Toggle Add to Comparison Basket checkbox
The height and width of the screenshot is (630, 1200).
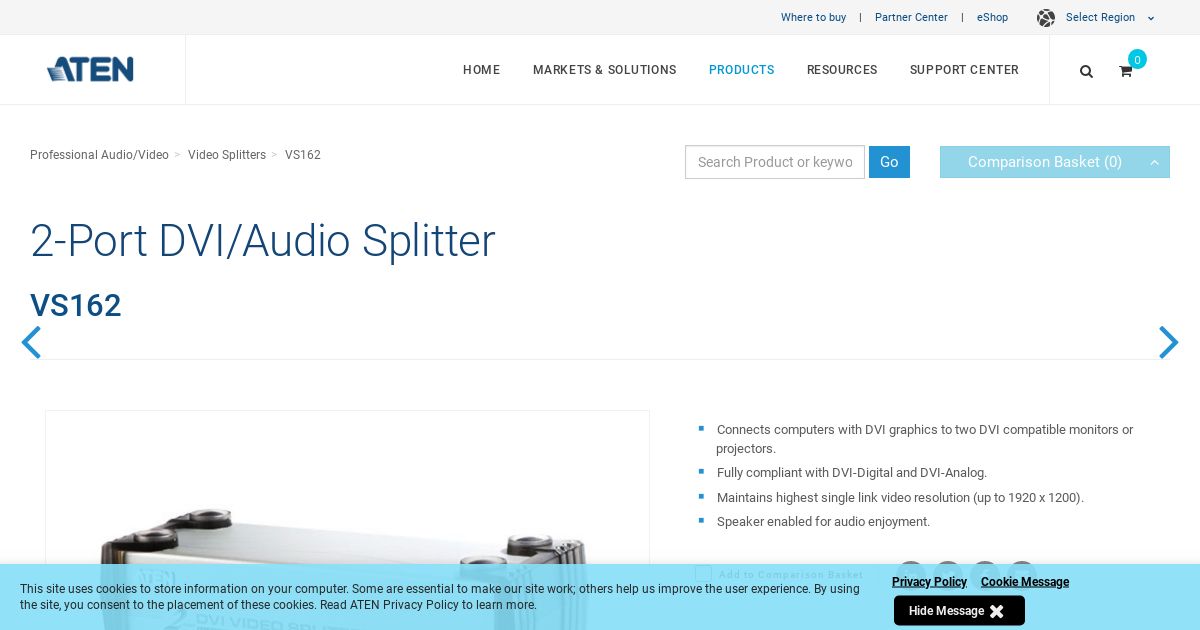tap(704, 574)
